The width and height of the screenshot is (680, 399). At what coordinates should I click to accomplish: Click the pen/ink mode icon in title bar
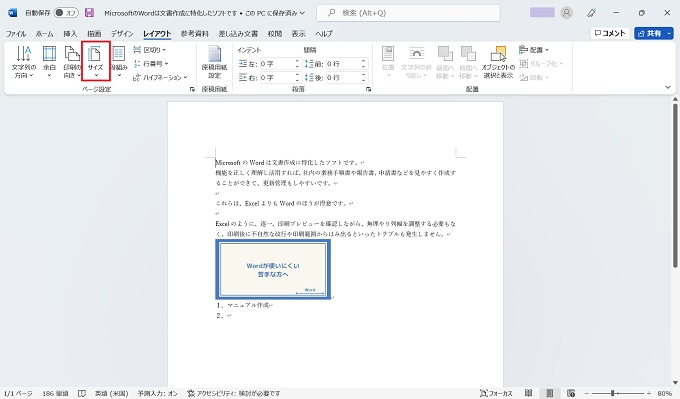(591, 13)
